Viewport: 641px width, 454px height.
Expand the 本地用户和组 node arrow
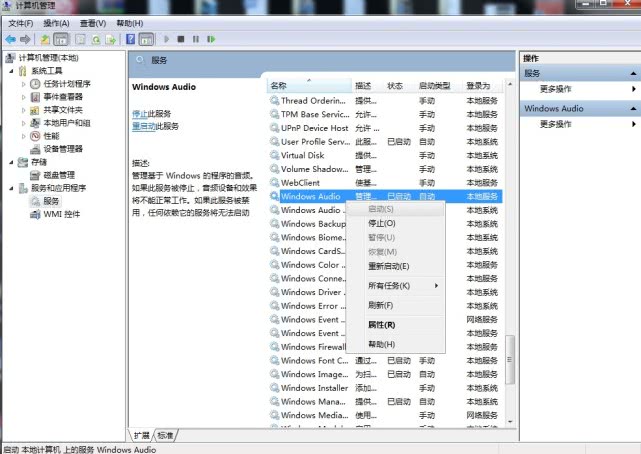(23, 123)
